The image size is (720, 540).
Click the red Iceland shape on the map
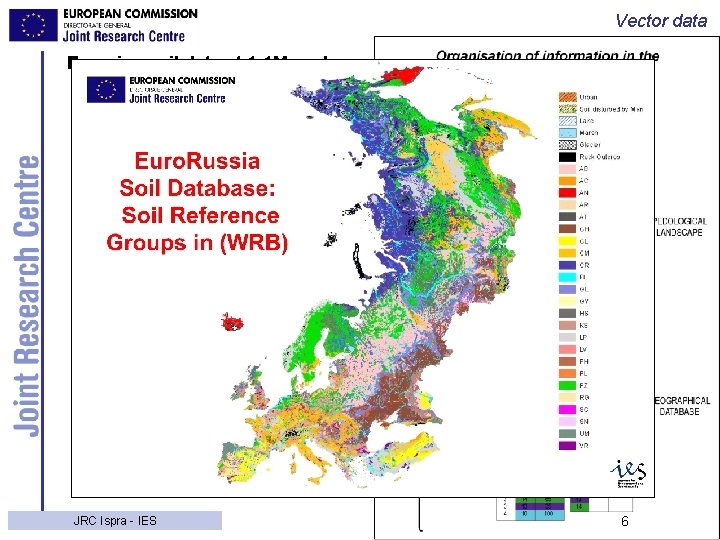point(232,321)
